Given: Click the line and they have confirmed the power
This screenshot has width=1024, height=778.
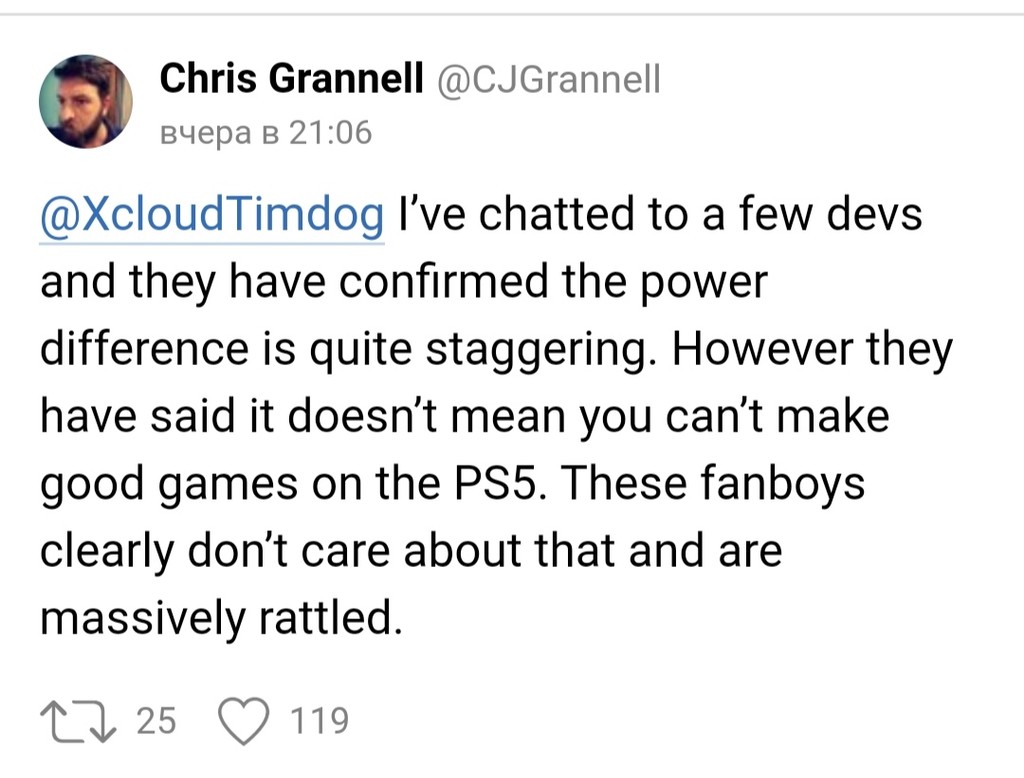Looking at the screenshot, I should click(x=404, y=282).
